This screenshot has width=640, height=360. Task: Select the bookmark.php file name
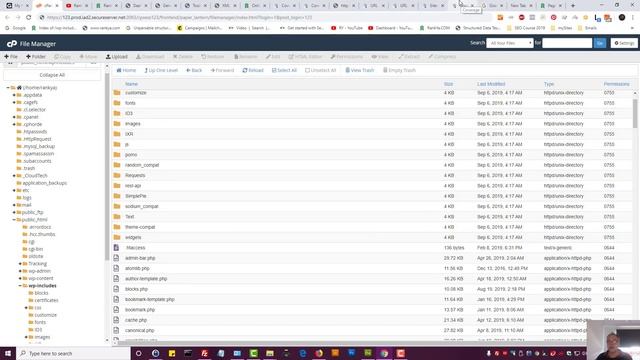click(140, 310)
